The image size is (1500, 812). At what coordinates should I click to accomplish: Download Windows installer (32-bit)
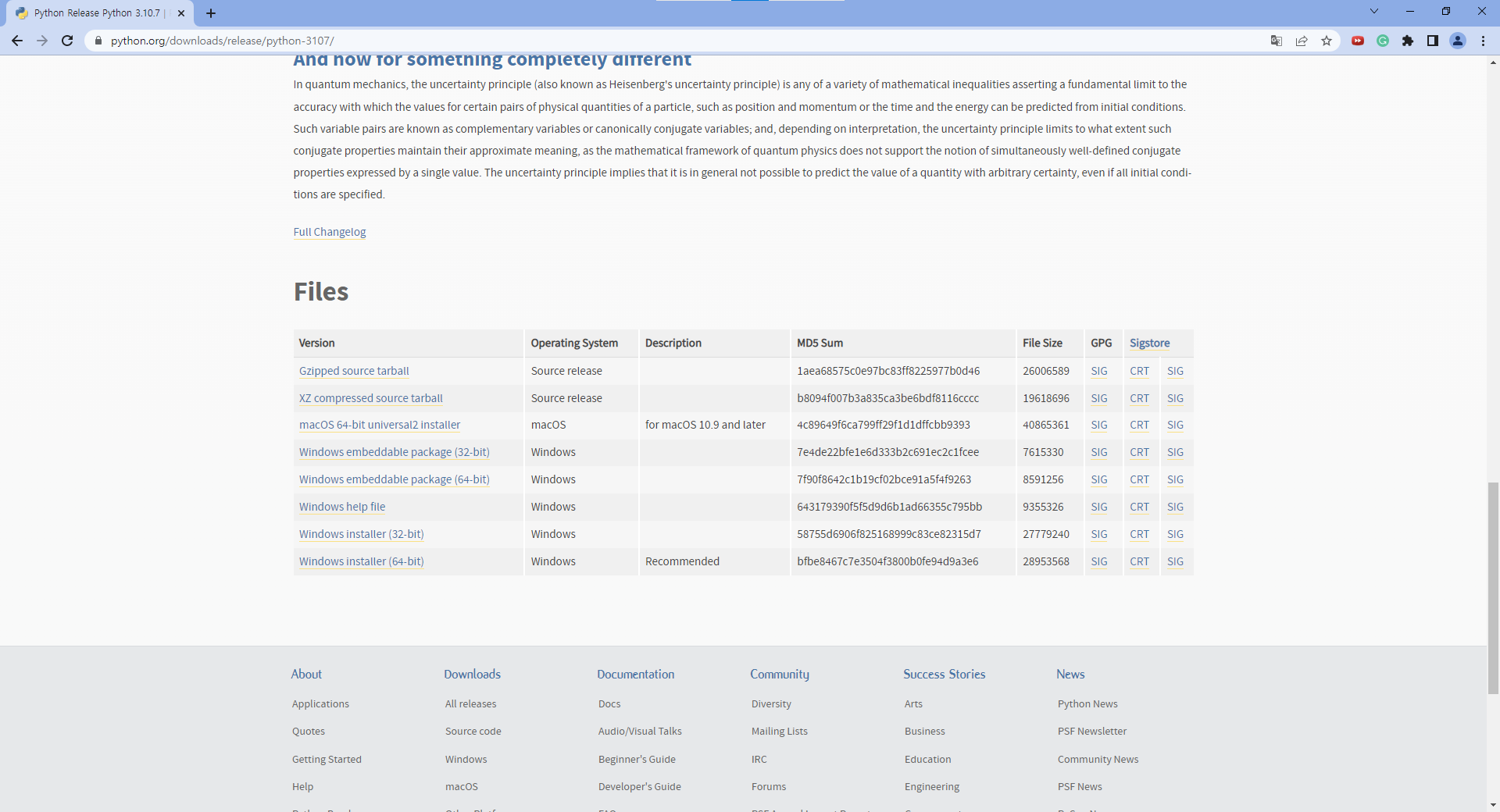(x=362, y=534)
